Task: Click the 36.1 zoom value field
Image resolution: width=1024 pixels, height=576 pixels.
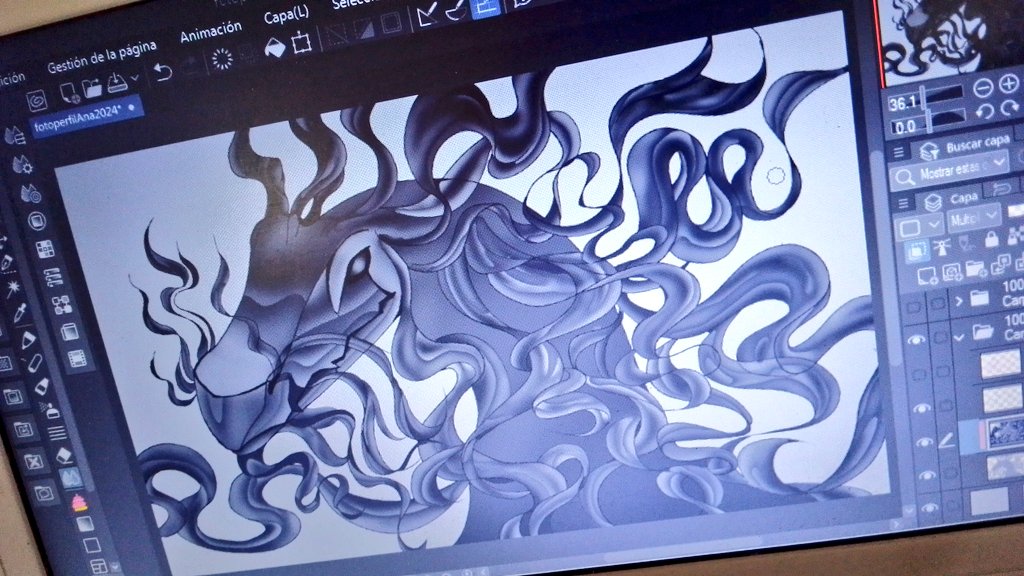Action: 904,103
